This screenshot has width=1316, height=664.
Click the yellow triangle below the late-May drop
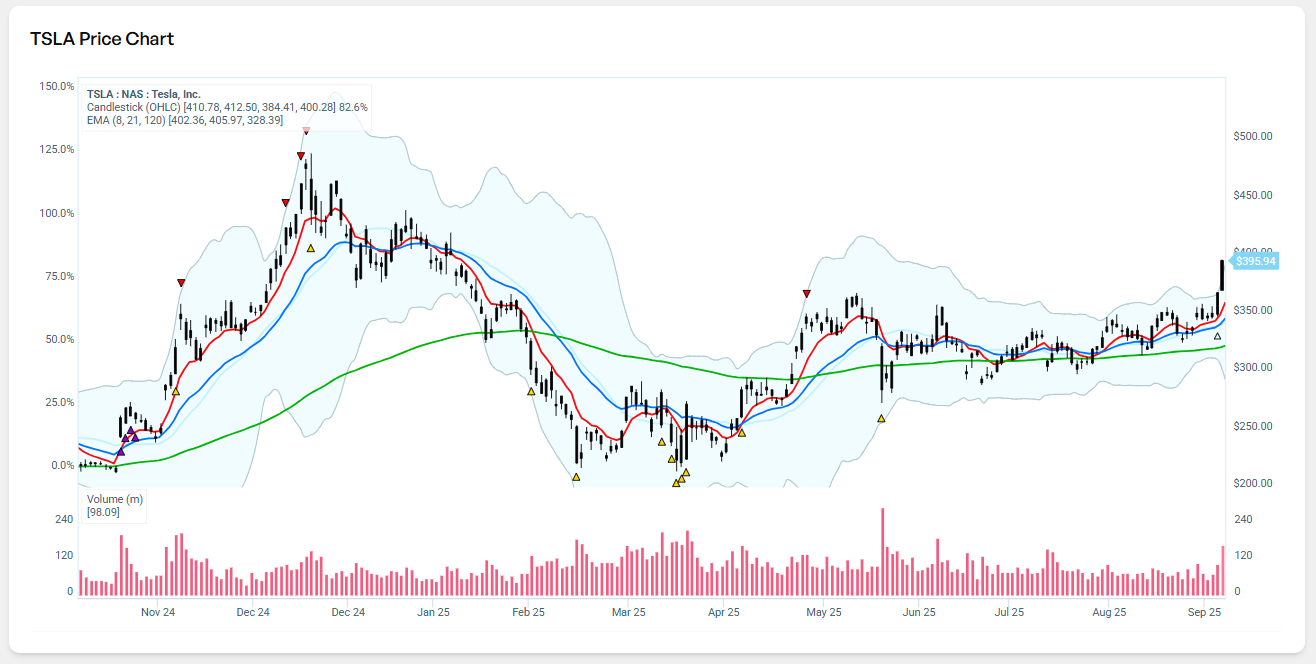881,418
